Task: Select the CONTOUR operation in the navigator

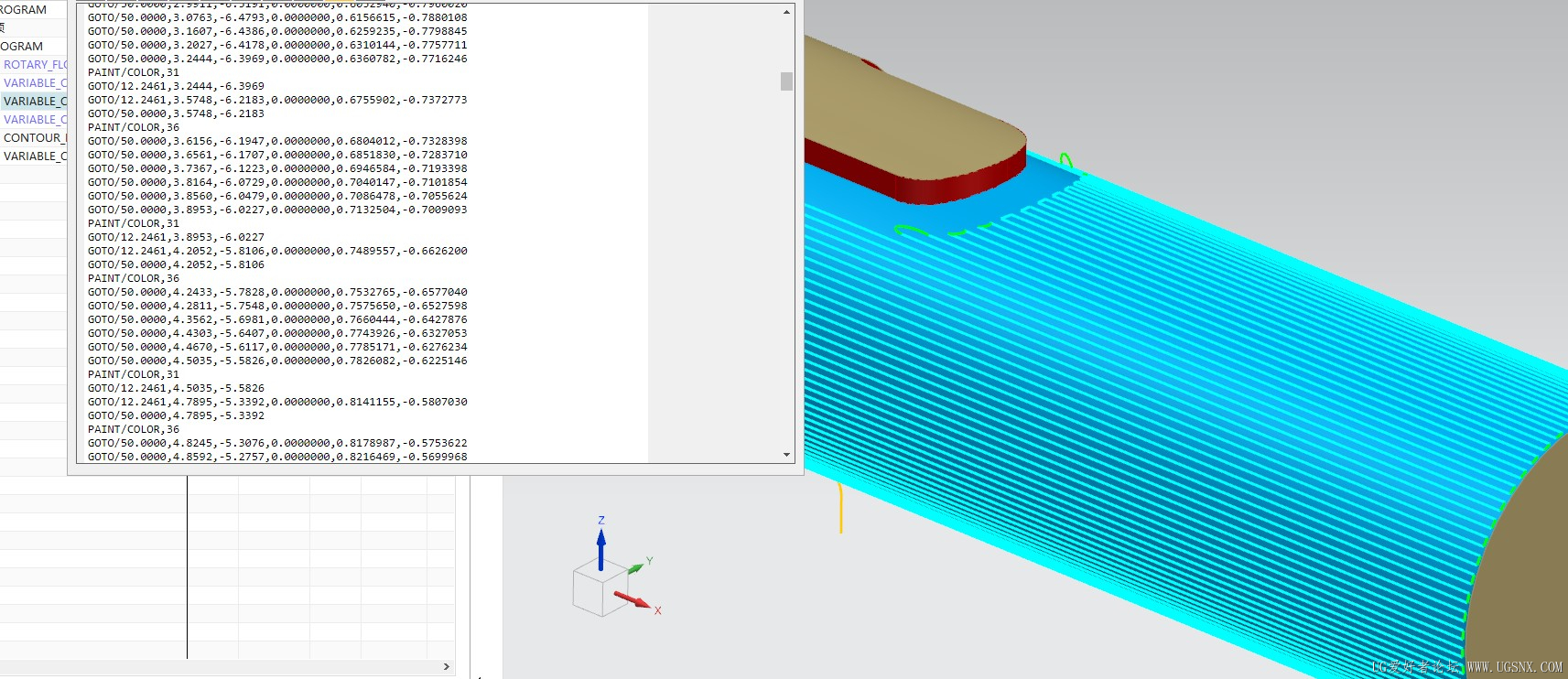Action: [x=33, y=138]
